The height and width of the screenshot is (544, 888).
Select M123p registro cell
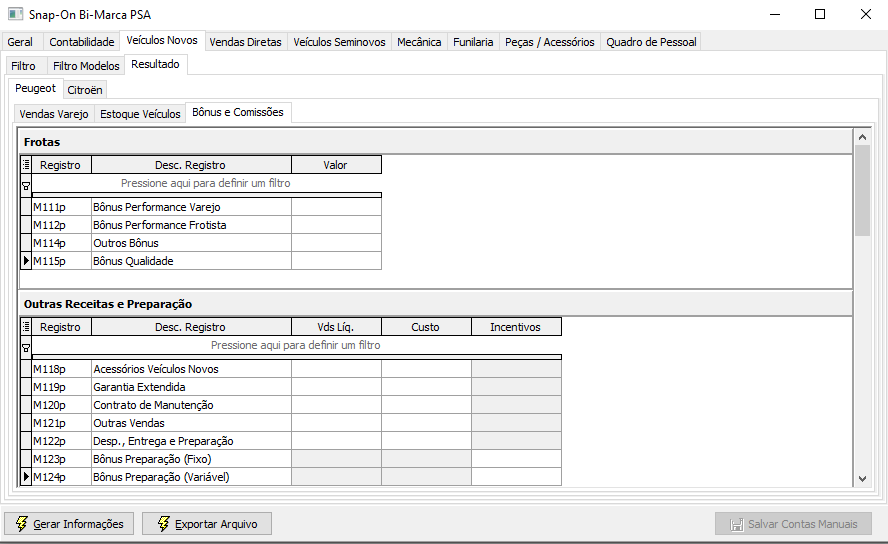pyautogui.click(x=62, y=459)
